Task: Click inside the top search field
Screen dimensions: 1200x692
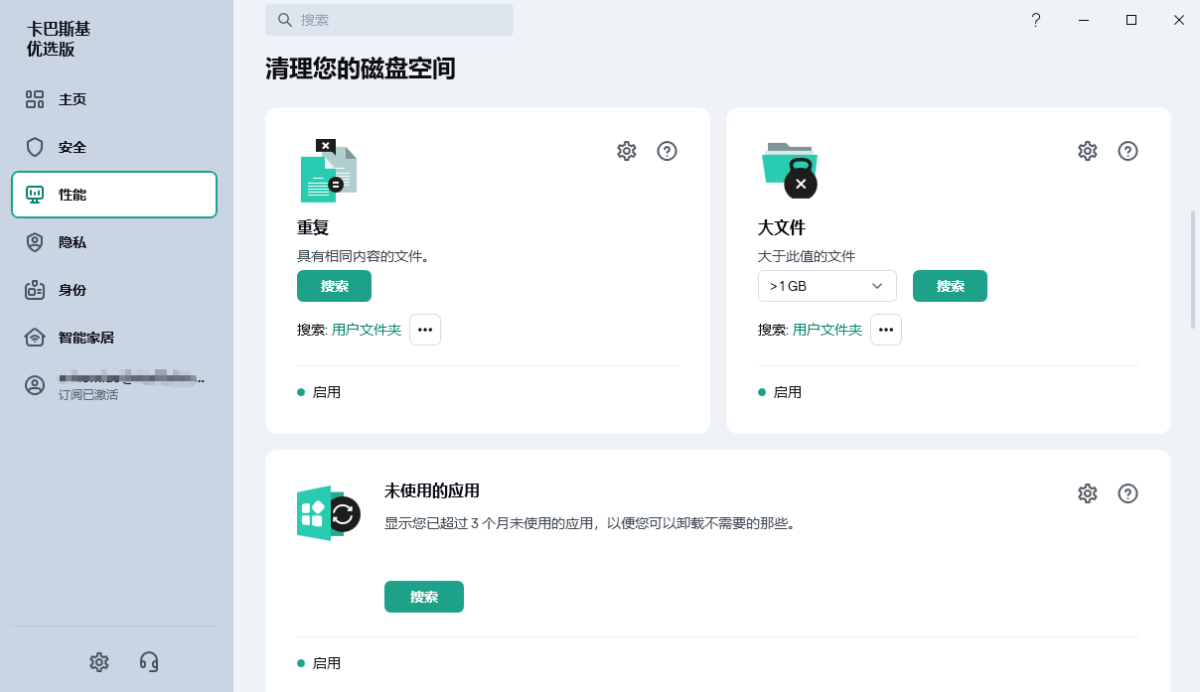Action: pos(390,20)
